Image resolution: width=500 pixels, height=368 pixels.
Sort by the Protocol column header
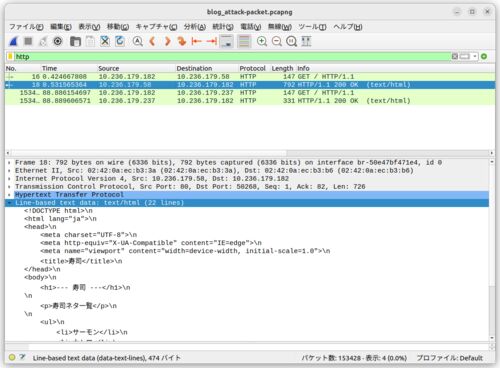254,68
